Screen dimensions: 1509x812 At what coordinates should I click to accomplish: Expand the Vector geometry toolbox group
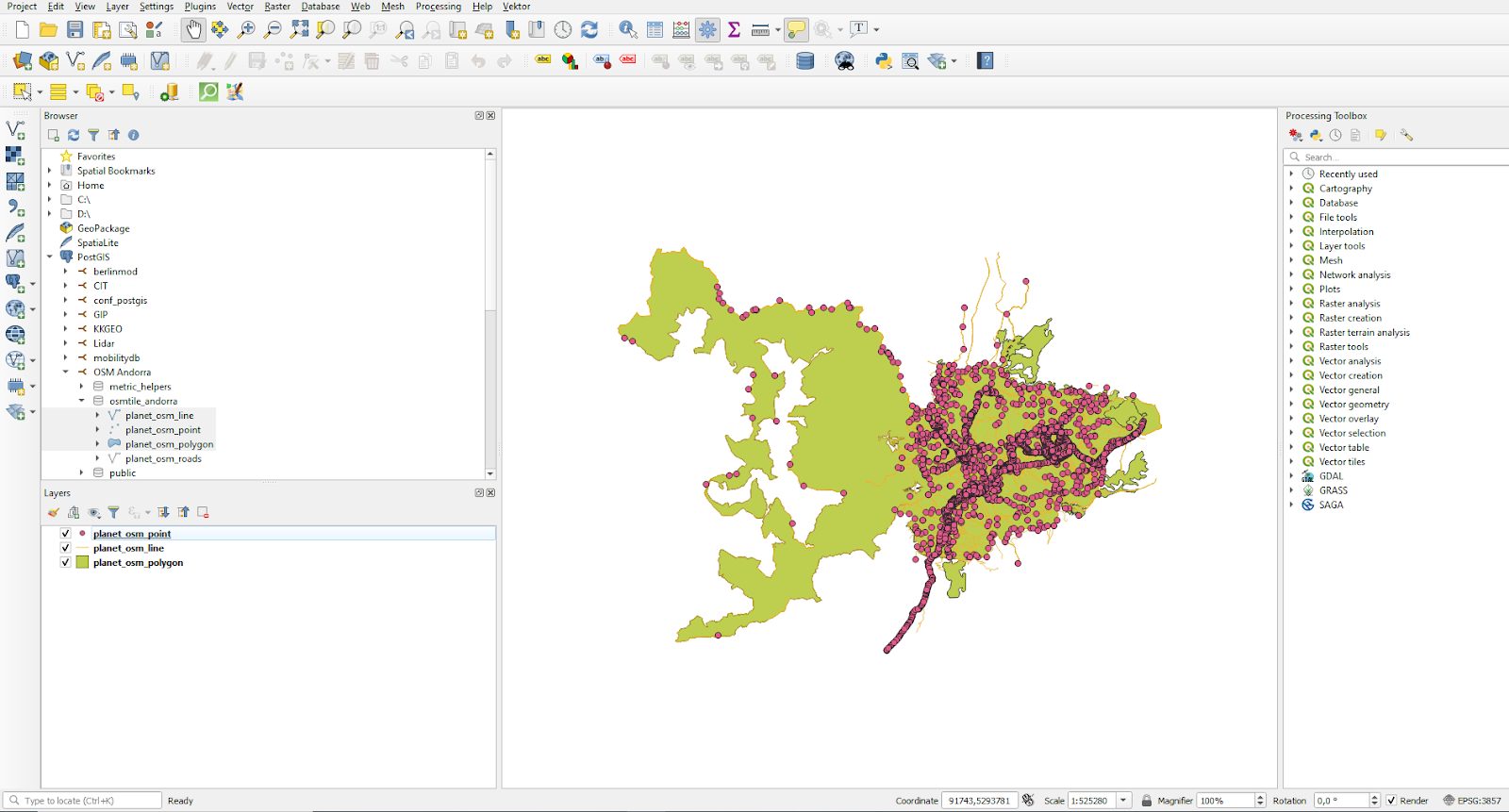coord(1291,405)
